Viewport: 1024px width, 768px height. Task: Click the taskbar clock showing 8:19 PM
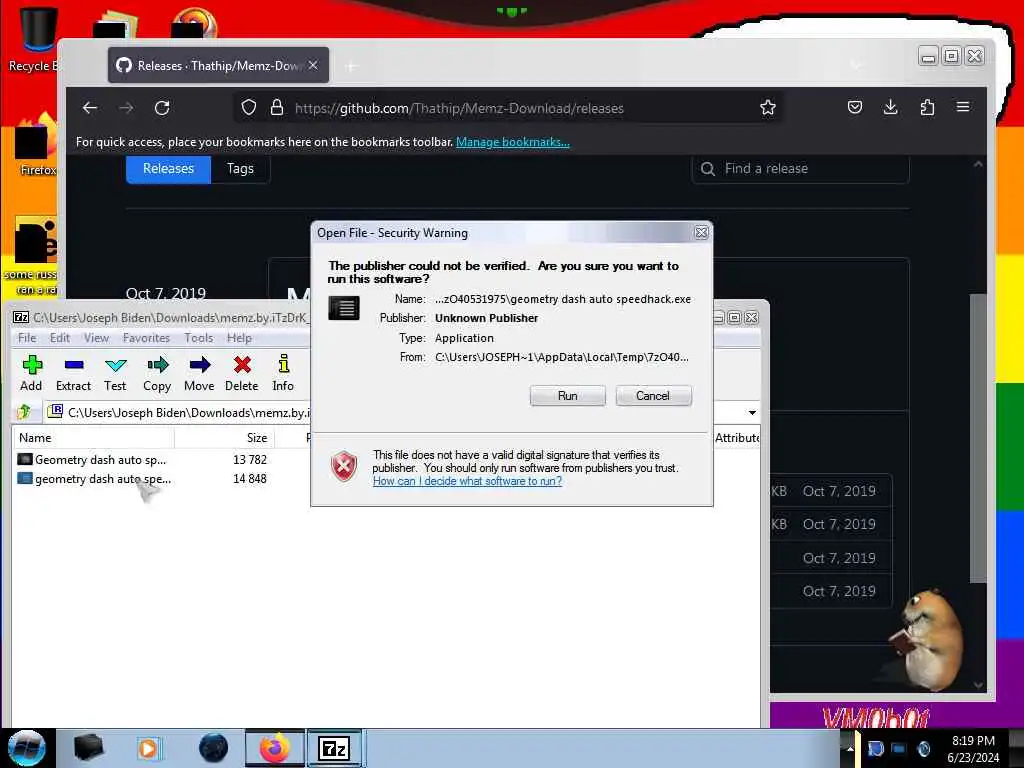pyautogui.click(x=973, y=749)
